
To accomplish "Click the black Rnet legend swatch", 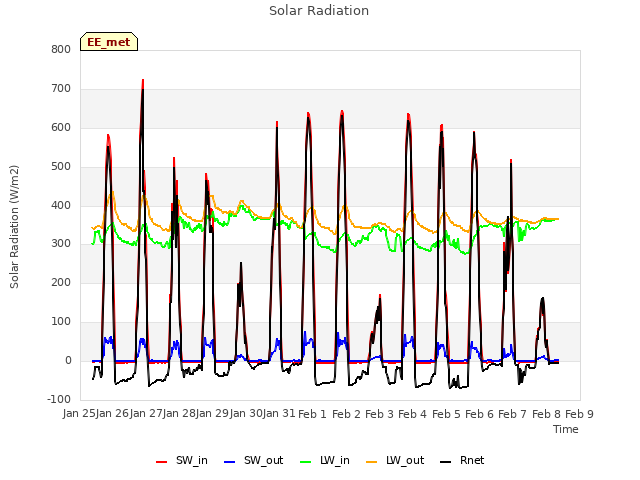I will (446, 462).
